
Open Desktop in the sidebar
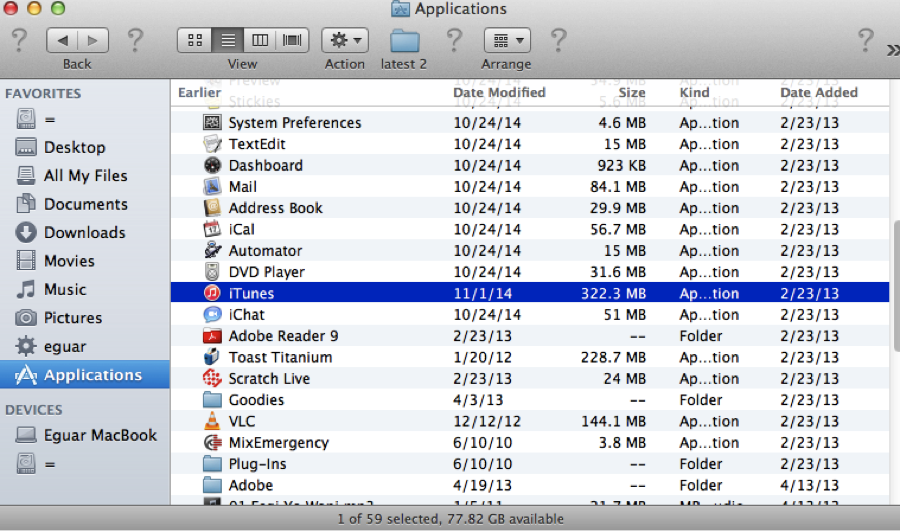click(85, 147)
